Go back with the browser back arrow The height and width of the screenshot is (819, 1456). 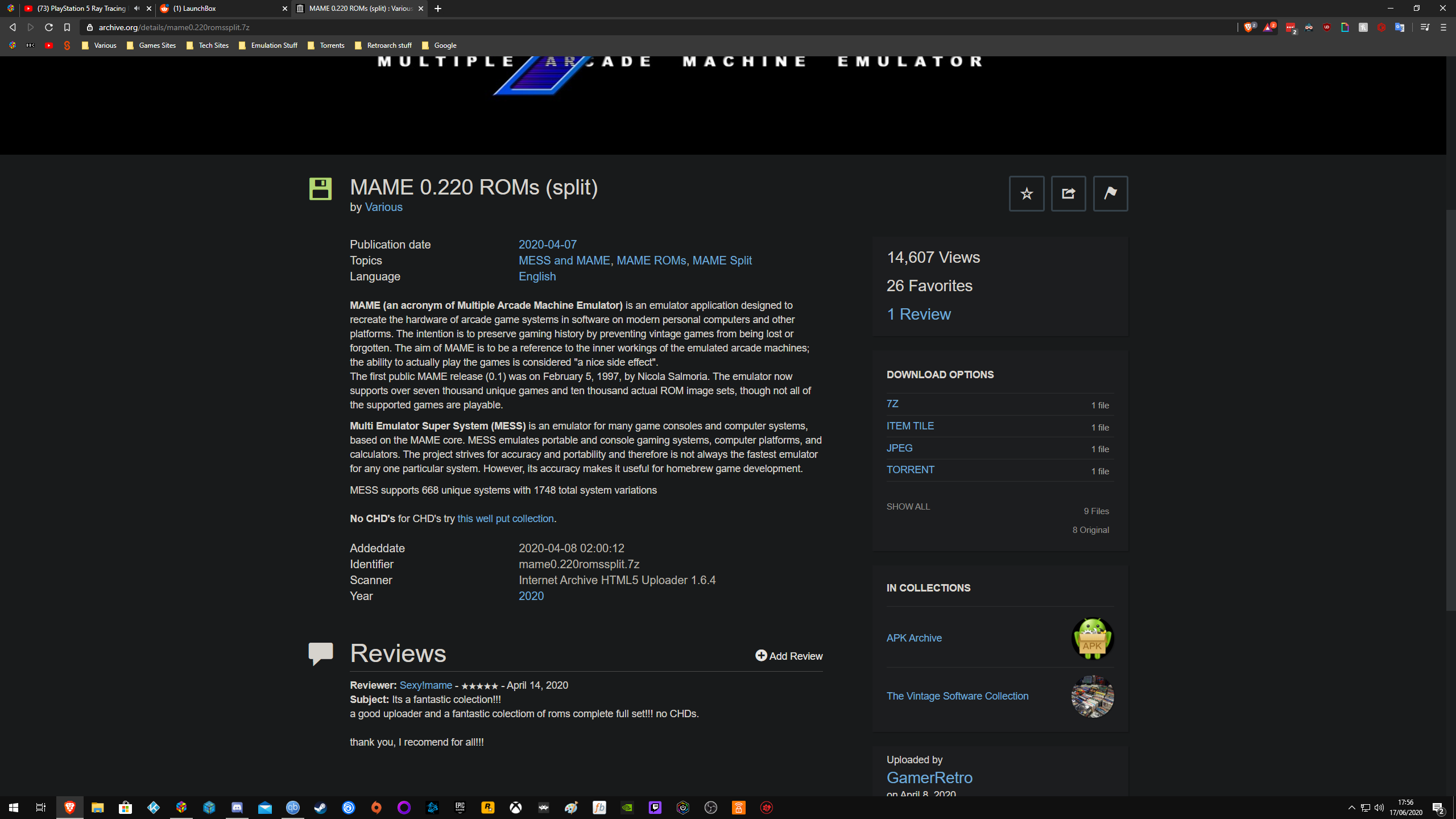tap(13, 27)
